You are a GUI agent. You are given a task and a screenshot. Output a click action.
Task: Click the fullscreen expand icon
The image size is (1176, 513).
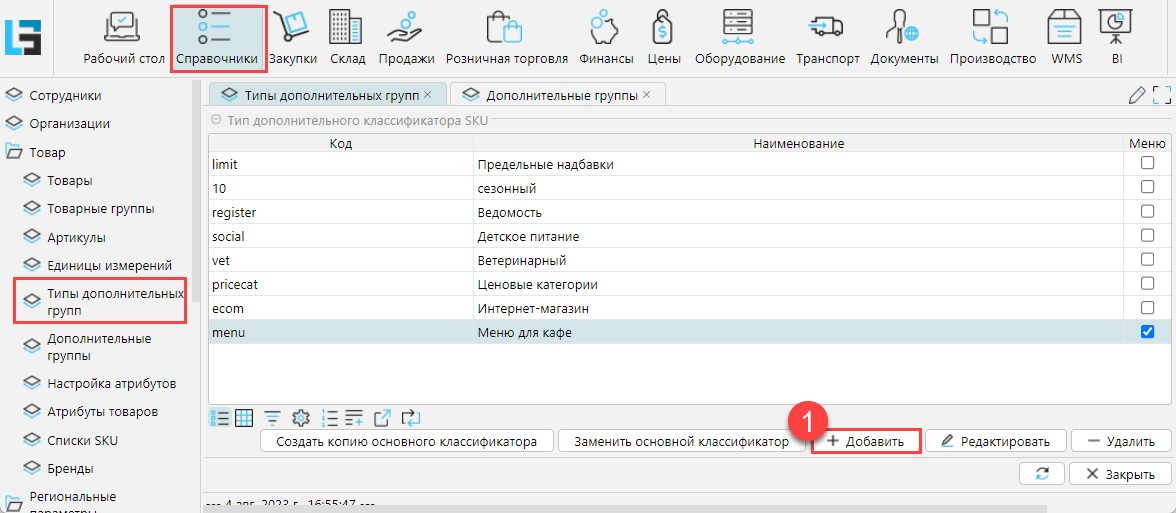(x=1162, y=95)
